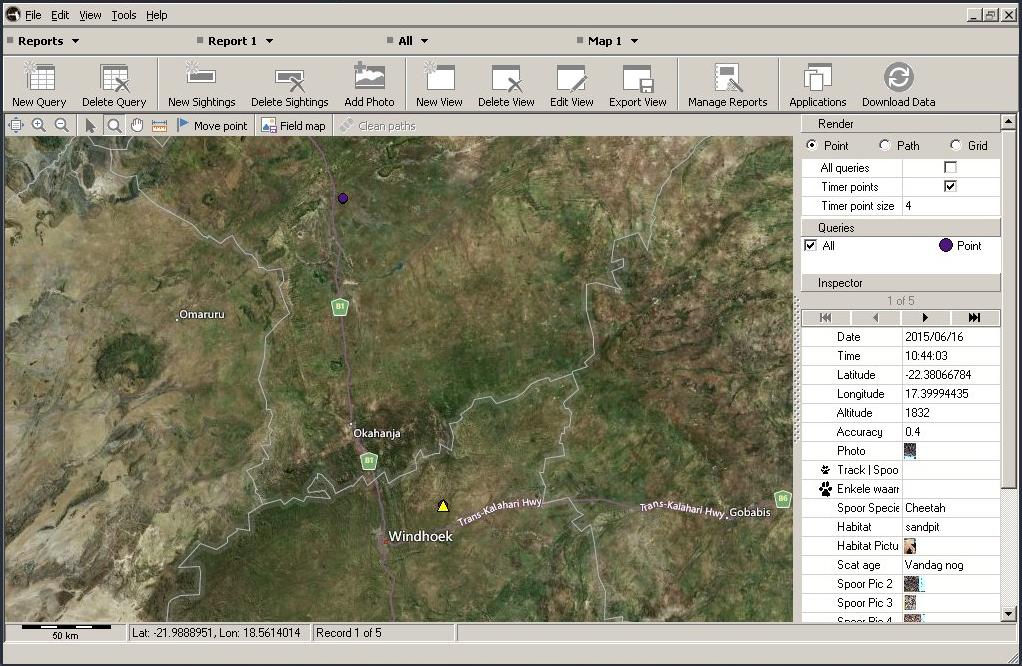
Task: Go to the next record in Inspector
Action: pyautogui.click(x=925, y=318)
